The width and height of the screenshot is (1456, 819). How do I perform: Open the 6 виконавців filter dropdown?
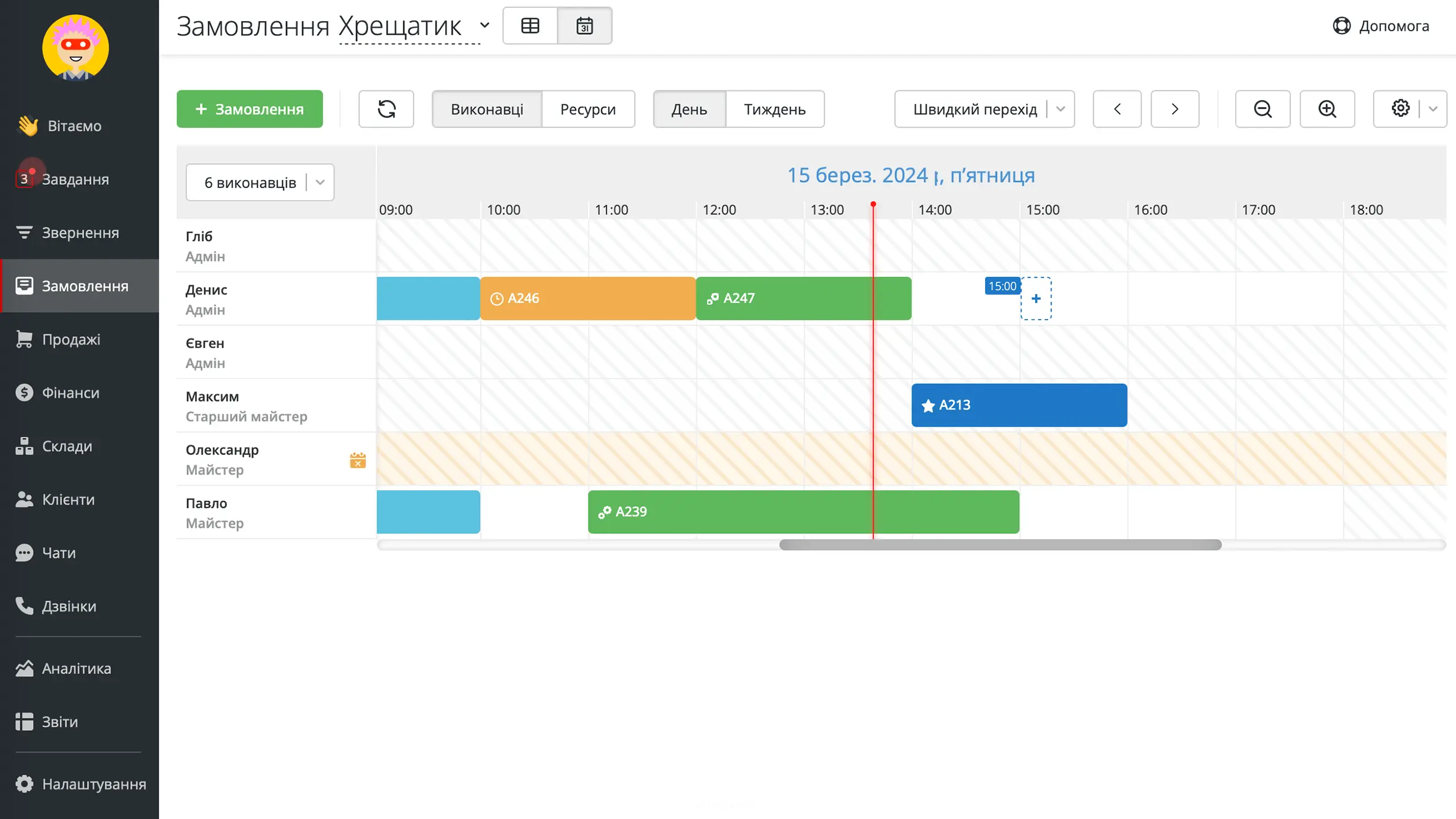coord(260,183)
